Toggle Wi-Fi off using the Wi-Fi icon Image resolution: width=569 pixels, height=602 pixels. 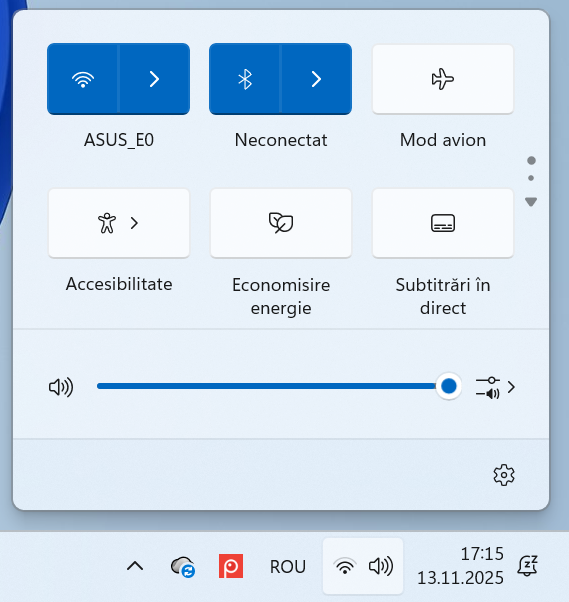coord(83,79)
